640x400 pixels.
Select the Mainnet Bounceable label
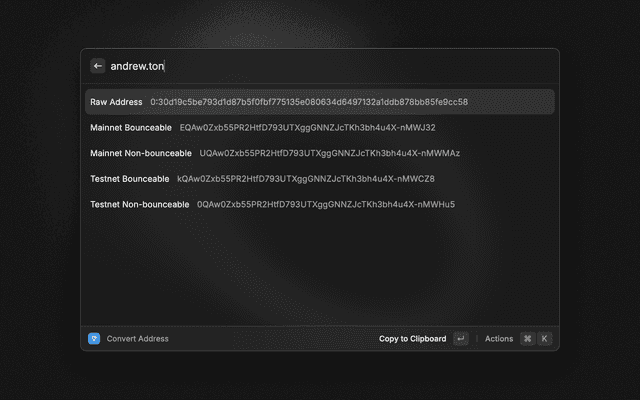(131, 128)
